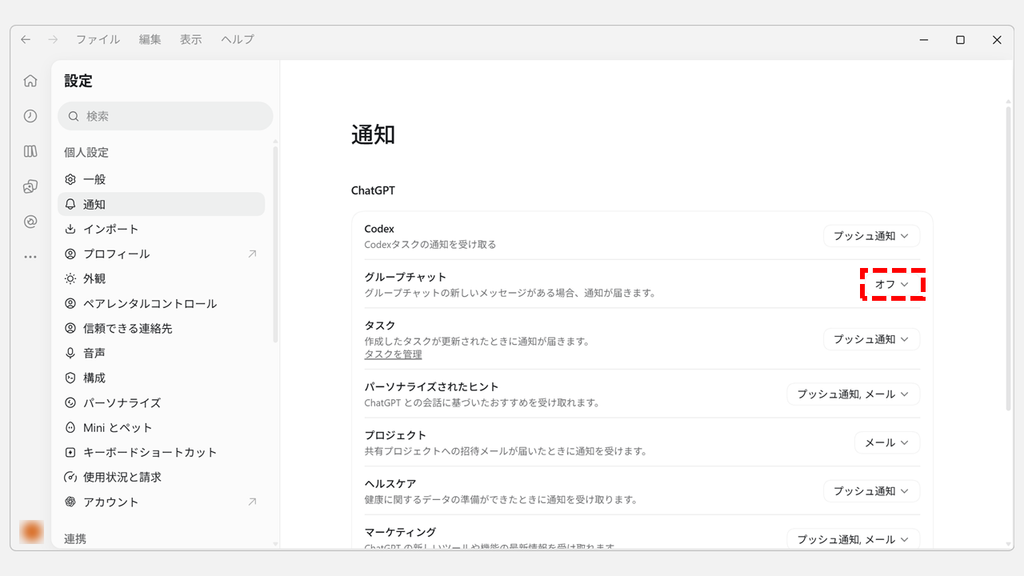
Task: Open the three-dots more icon
Action: pos(30,257)
